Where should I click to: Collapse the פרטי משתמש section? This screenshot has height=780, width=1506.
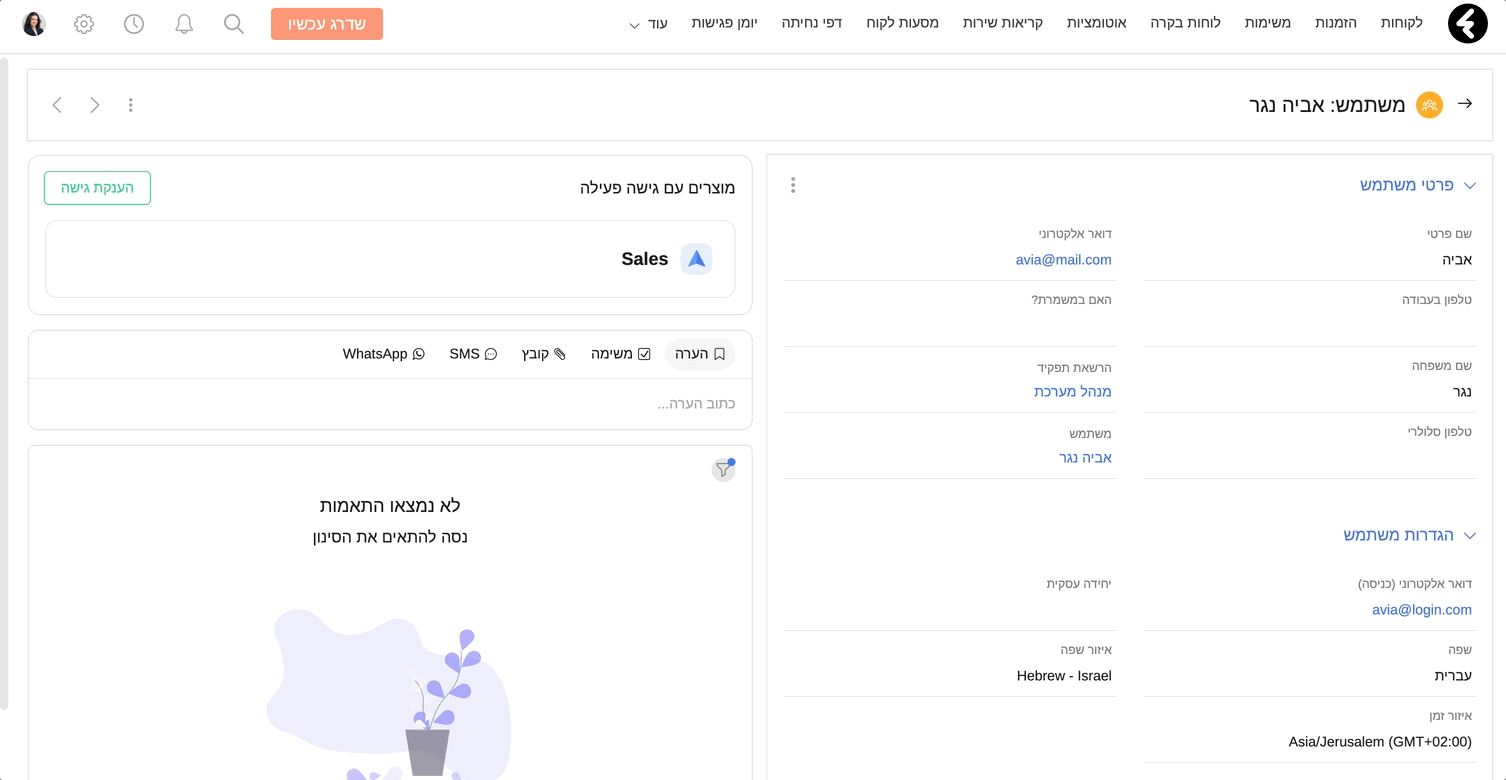click(x=1470, y=186)
